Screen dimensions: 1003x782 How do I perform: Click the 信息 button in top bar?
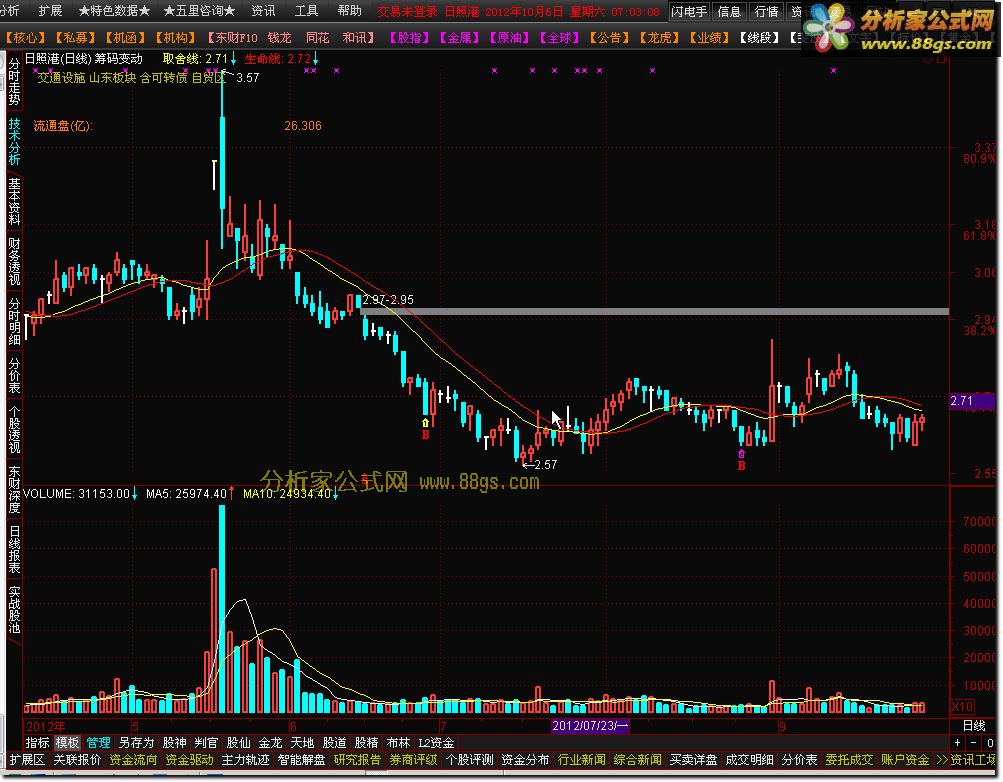tap(729, 12)
